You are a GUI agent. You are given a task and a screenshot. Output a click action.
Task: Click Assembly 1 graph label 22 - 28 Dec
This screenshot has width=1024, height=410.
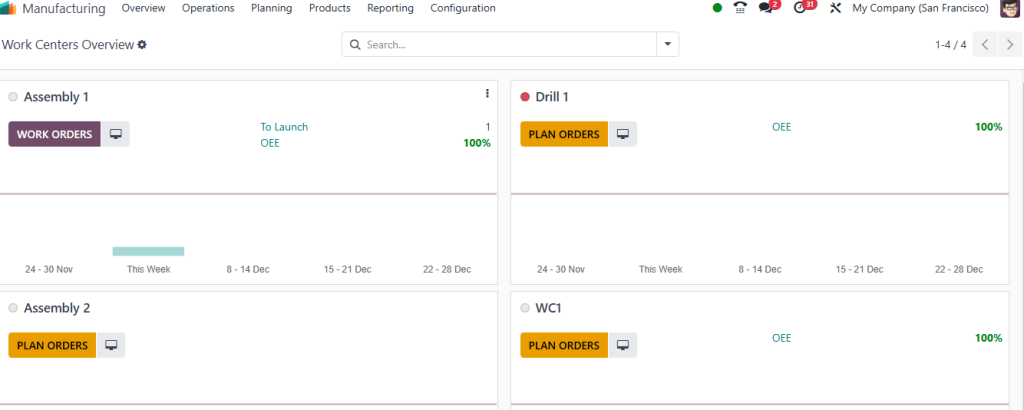pos(447,270)
